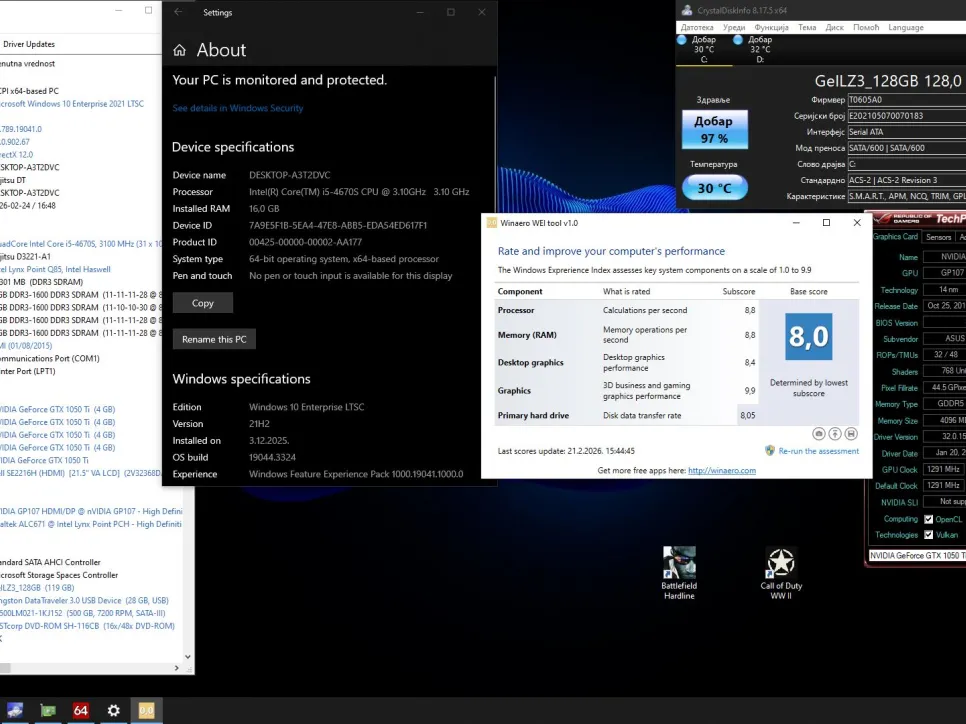Open Settings gear in the taskbar
Screen dimensions: 966x724
pos(114,710)
